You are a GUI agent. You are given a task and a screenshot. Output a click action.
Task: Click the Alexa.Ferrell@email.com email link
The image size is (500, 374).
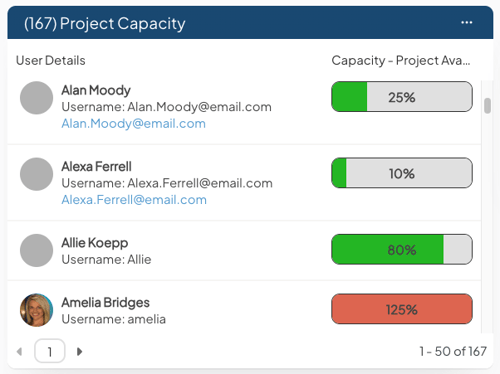click(x=134, y=200)
